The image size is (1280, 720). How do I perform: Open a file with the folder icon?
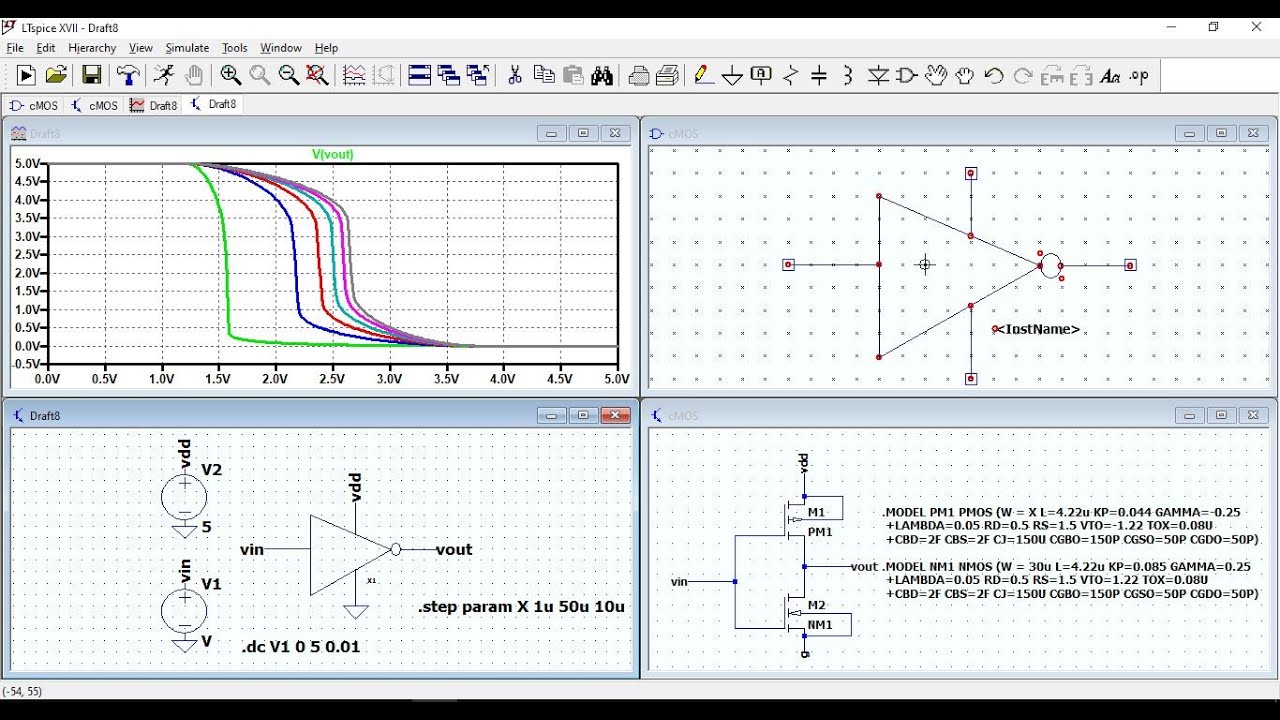[57, 75]
